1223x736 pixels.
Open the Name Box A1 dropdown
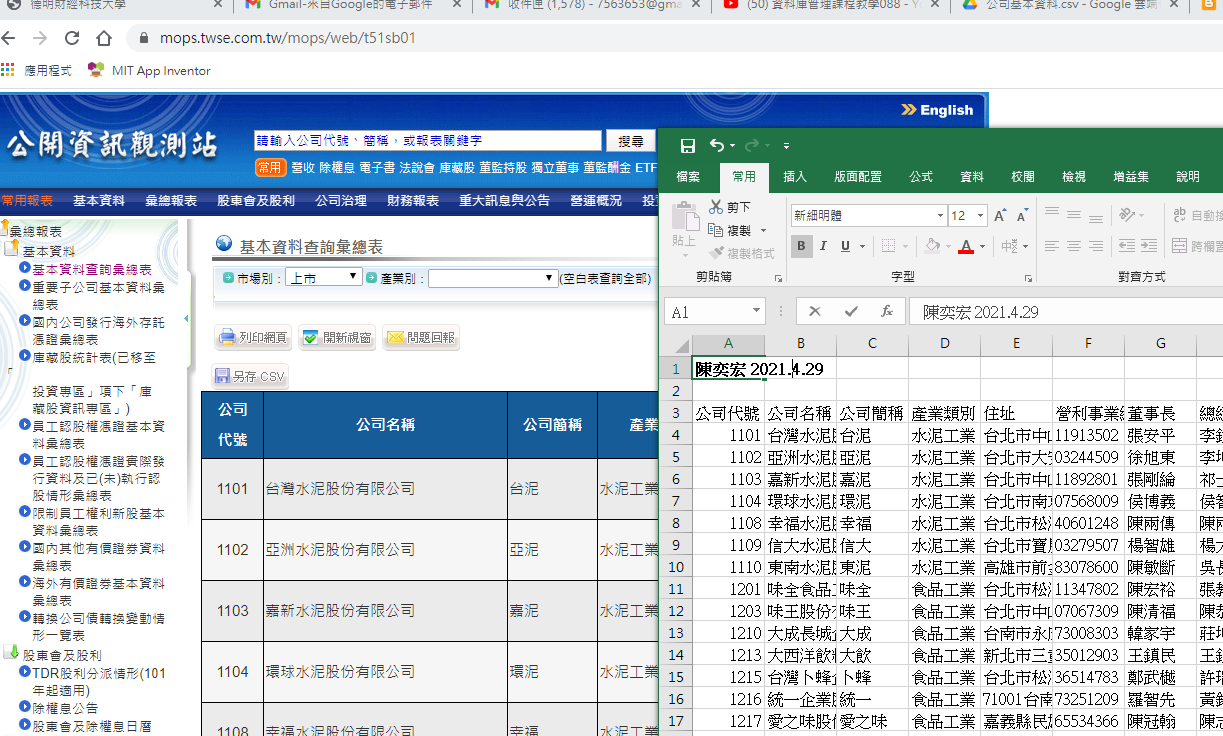[x=755, y=312]
